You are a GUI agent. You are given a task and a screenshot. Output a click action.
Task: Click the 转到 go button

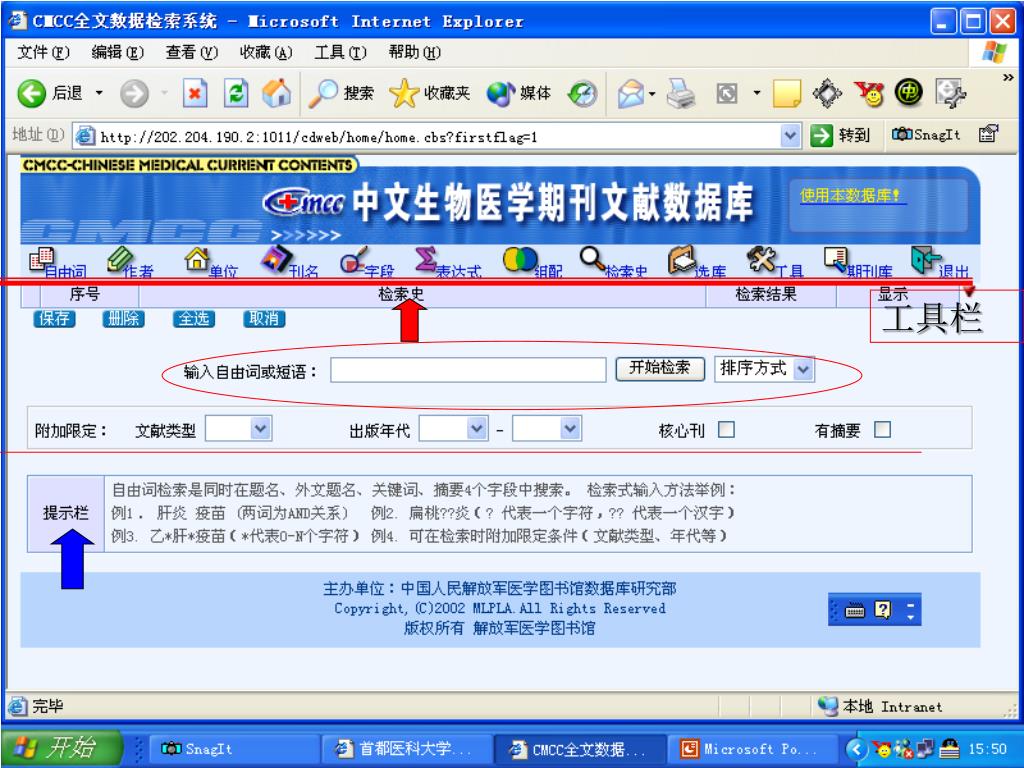[x=840, y=135]
